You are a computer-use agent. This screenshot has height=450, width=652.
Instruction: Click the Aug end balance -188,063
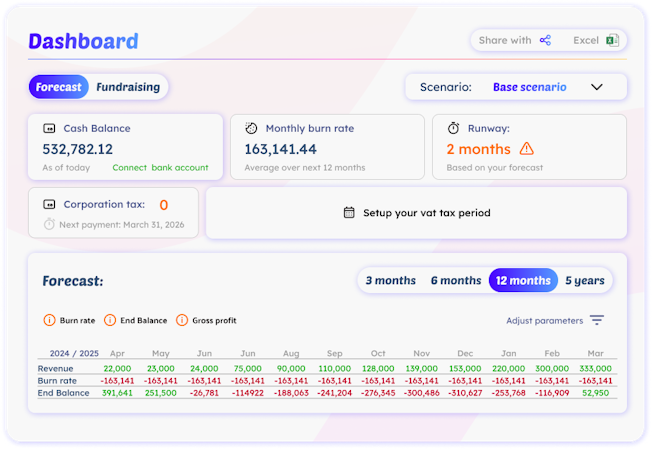291,393
